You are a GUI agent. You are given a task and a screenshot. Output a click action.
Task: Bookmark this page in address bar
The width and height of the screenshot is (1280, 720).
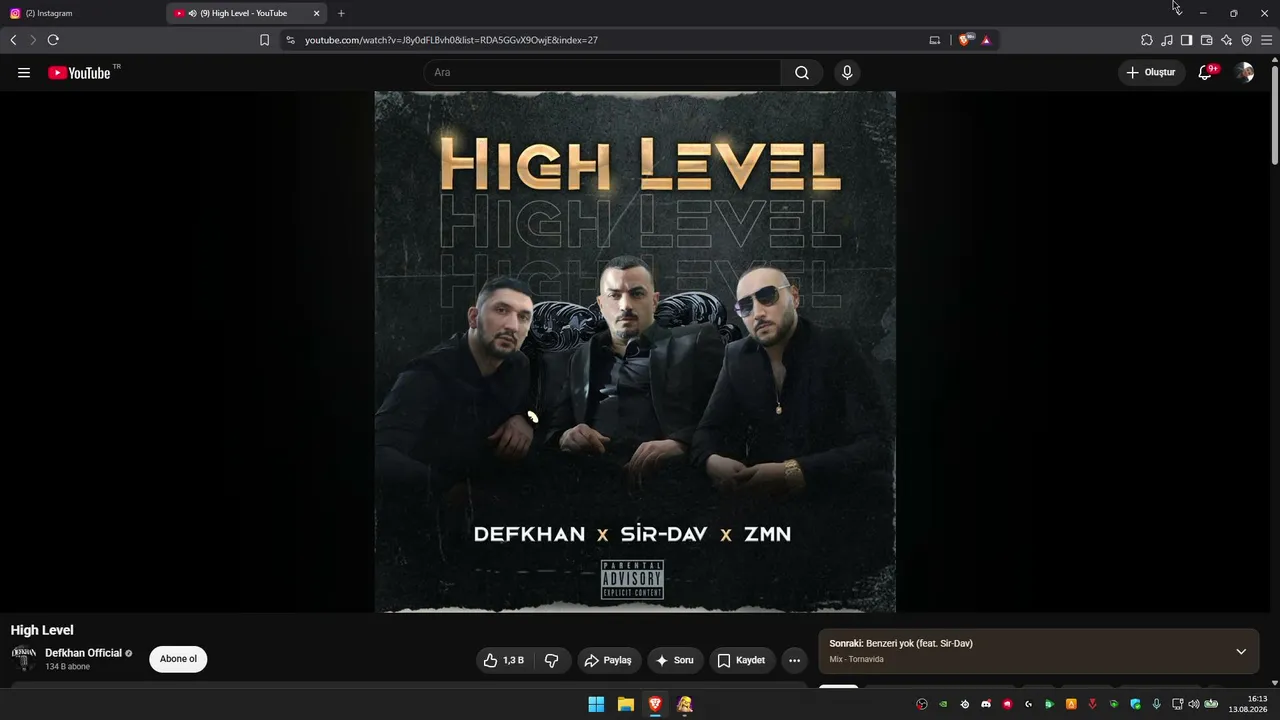click(264, 40)
